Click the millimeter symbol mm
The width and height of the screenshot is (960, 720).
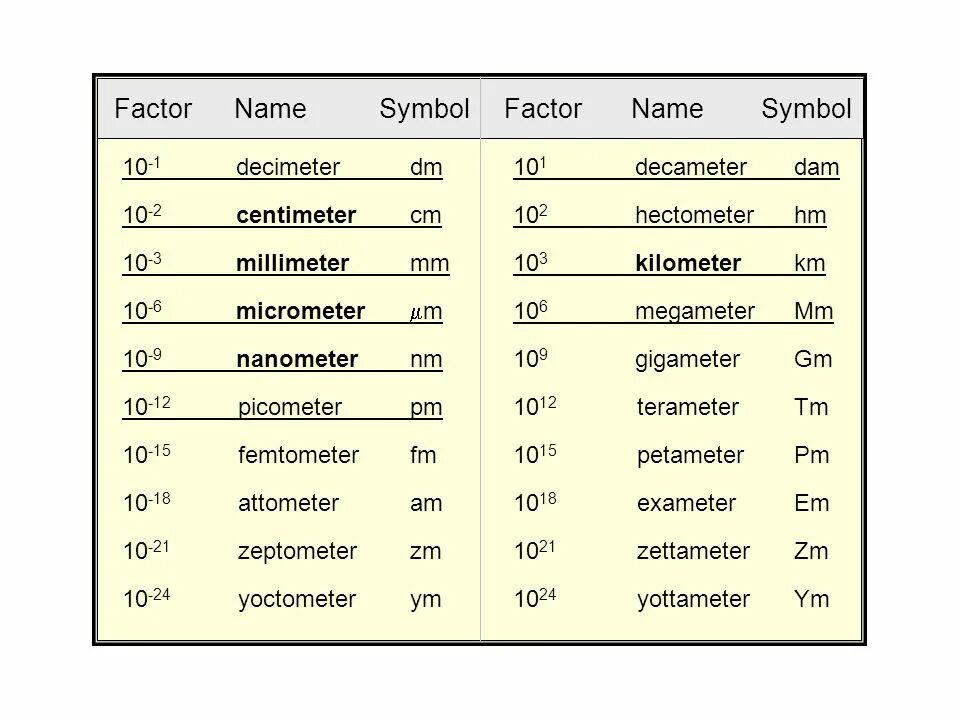[429, 264]
